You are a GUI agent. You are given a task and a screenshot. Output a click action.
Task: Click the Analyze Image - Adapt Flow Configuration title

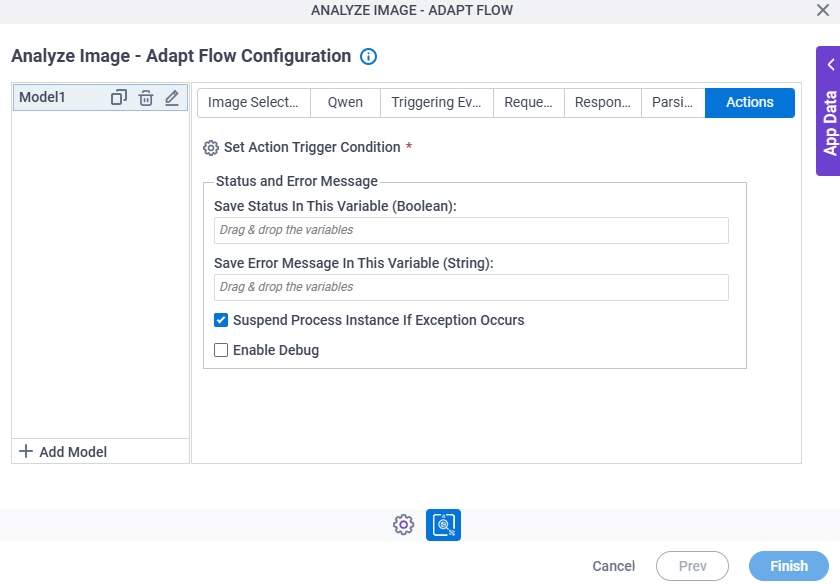pyautogui.click(x=181, y=56)
